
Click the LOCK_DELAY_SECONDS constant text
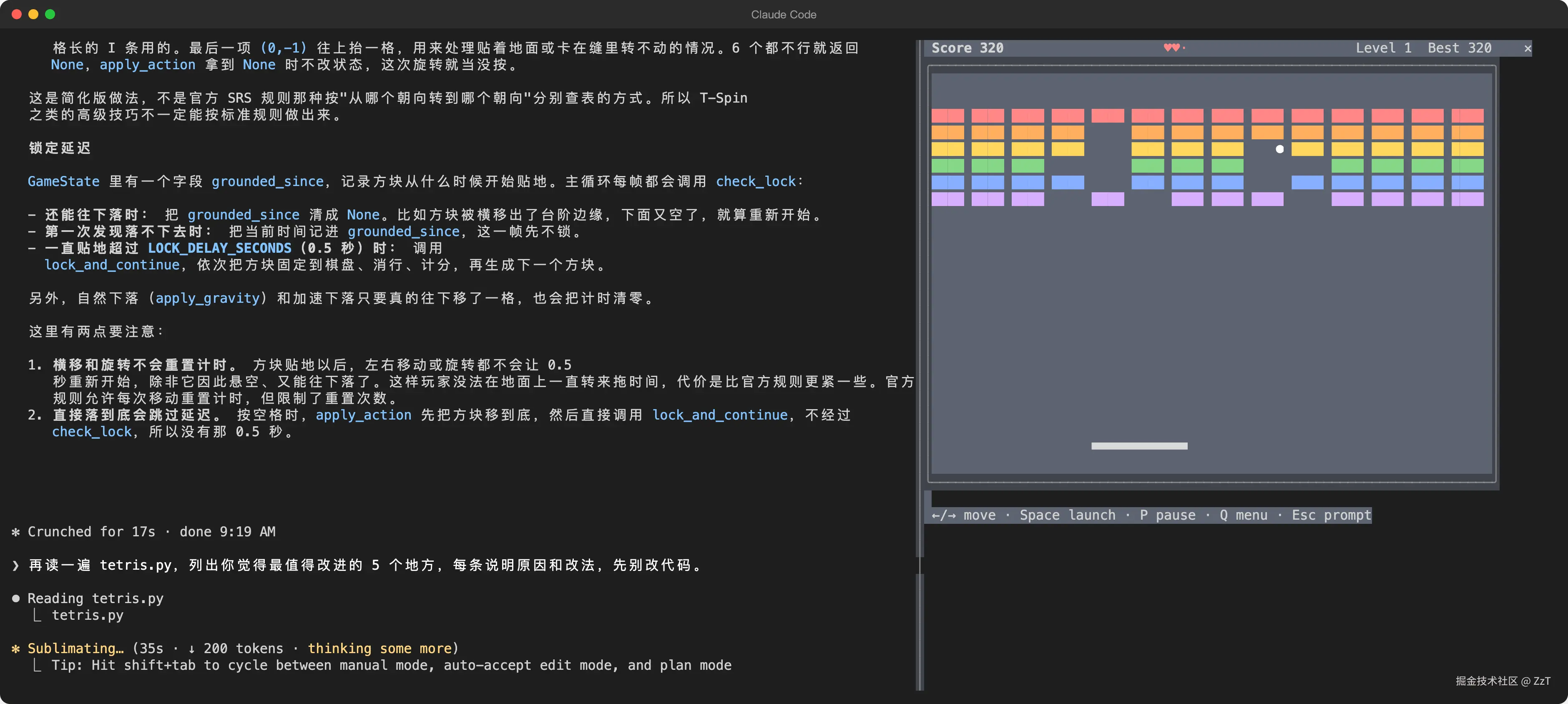click(x=220, y=249)
